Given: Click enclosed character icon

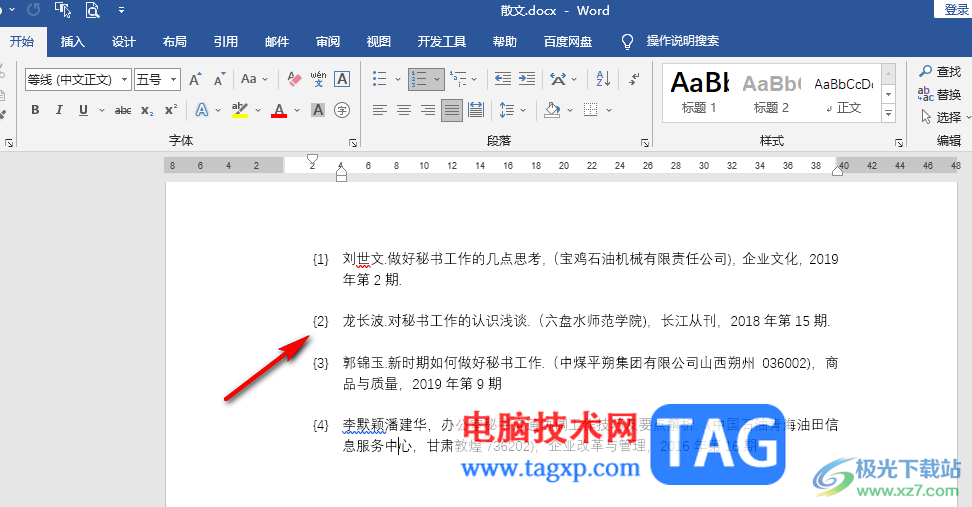Looking at the screenshot, I should pos(342,110).
